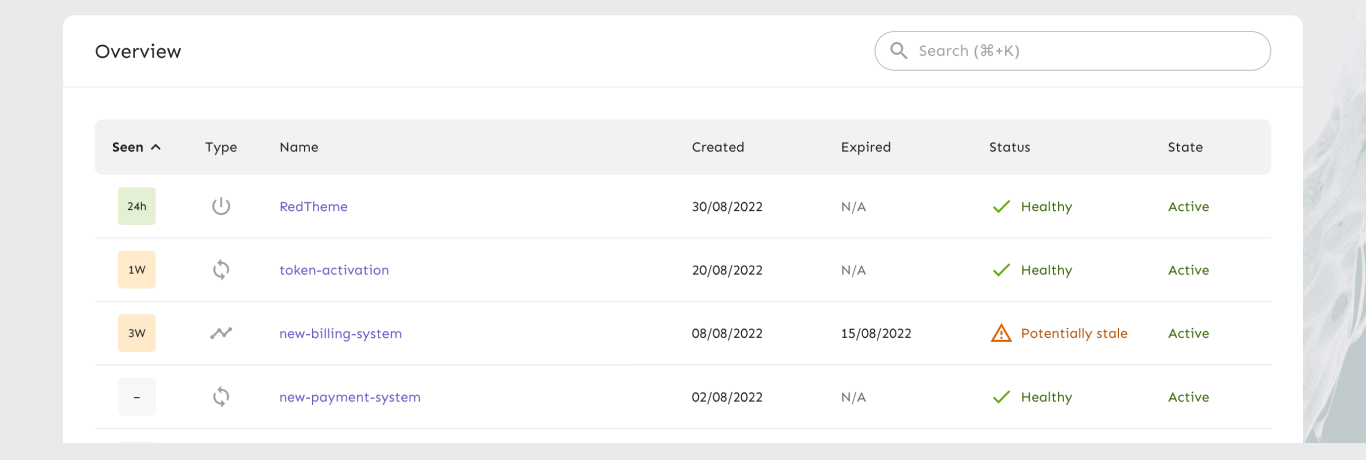Image resolution: width=1366 pixels, height=460 pixels.
Task: Open the new-billing-system link
Action: coord(340,333)
